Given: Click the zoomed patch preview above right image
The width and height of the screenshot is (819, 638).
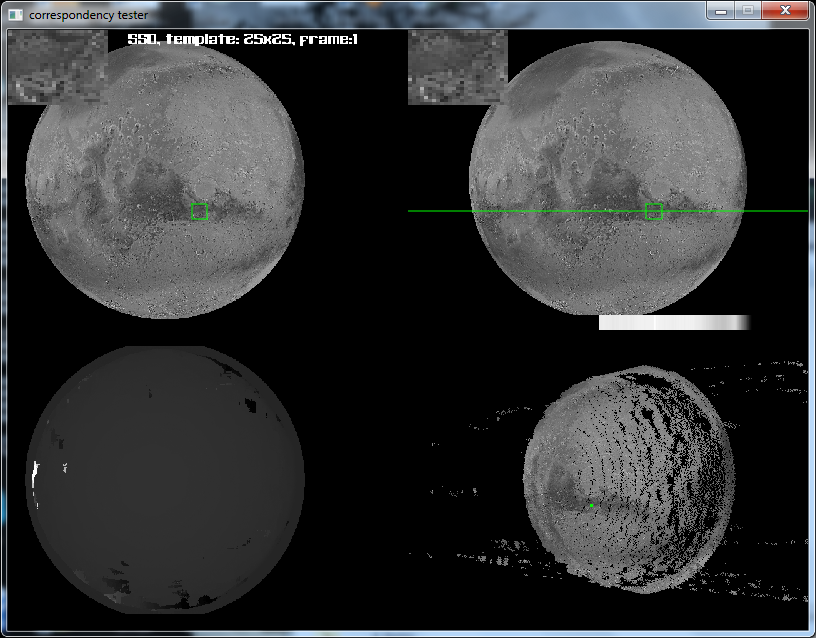Looking at the screenshot, I should click(x=457, y=67).
